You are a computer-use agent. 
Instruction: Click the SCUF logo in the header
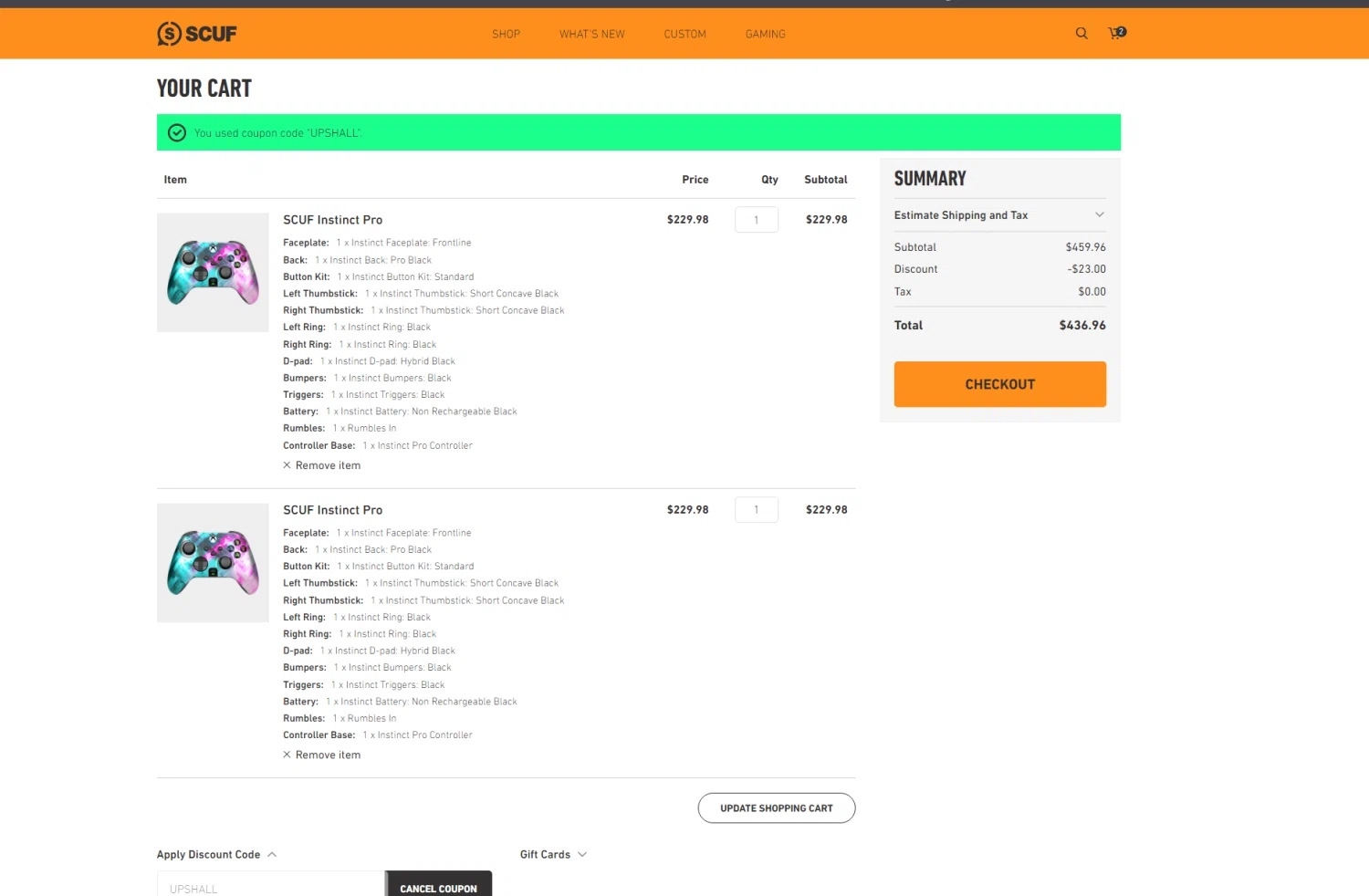[196, 34]
